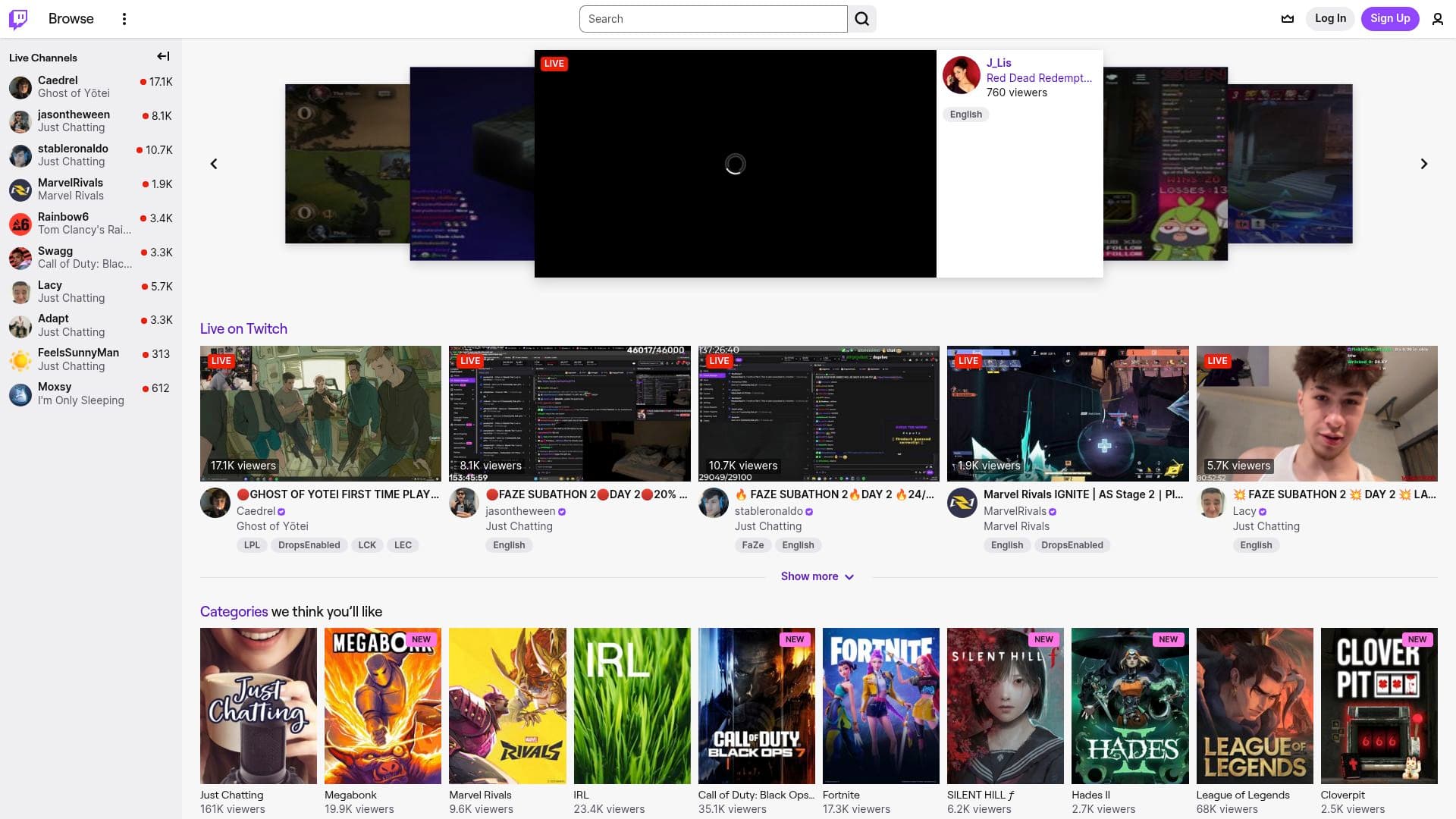Open Cloverpit category cover
This screenshot has width=1456, height=819.
pos(1379,706)
